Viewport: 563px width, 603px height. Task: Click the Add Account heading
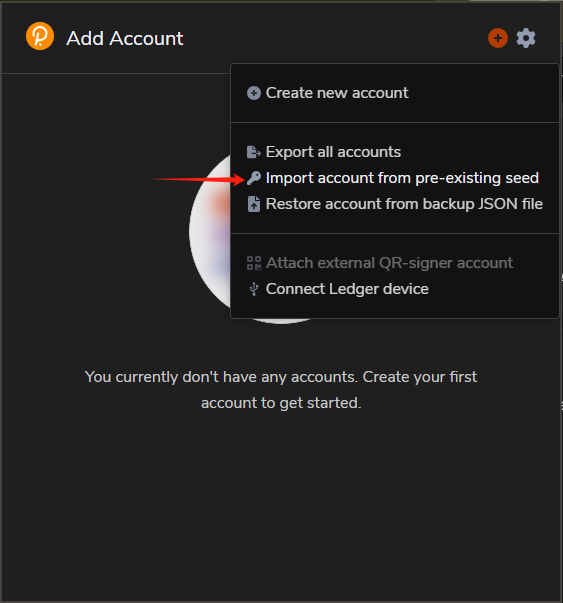pyautogui.click(x=125, y=38)
